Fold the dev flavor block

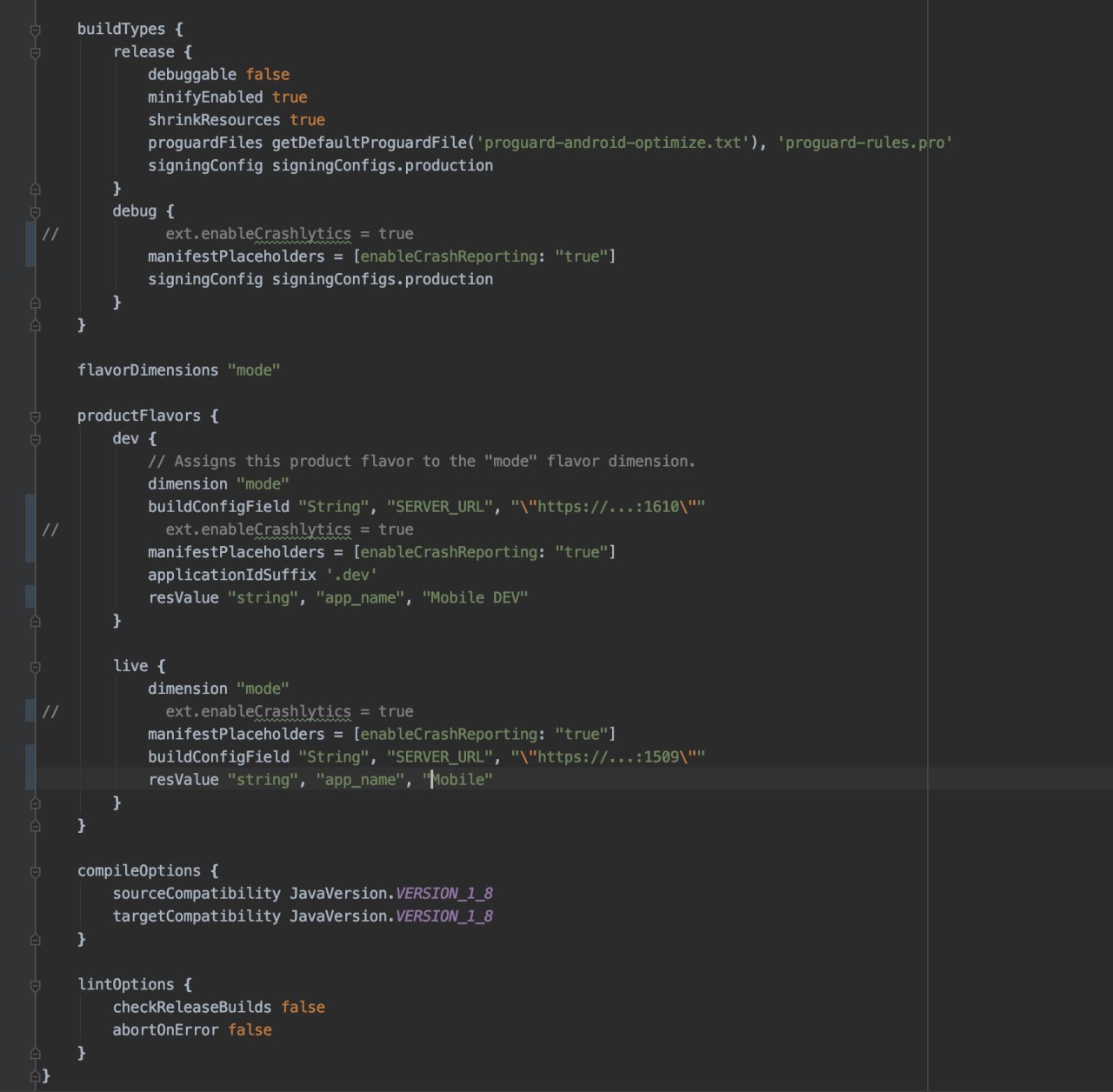click(36, 439)
